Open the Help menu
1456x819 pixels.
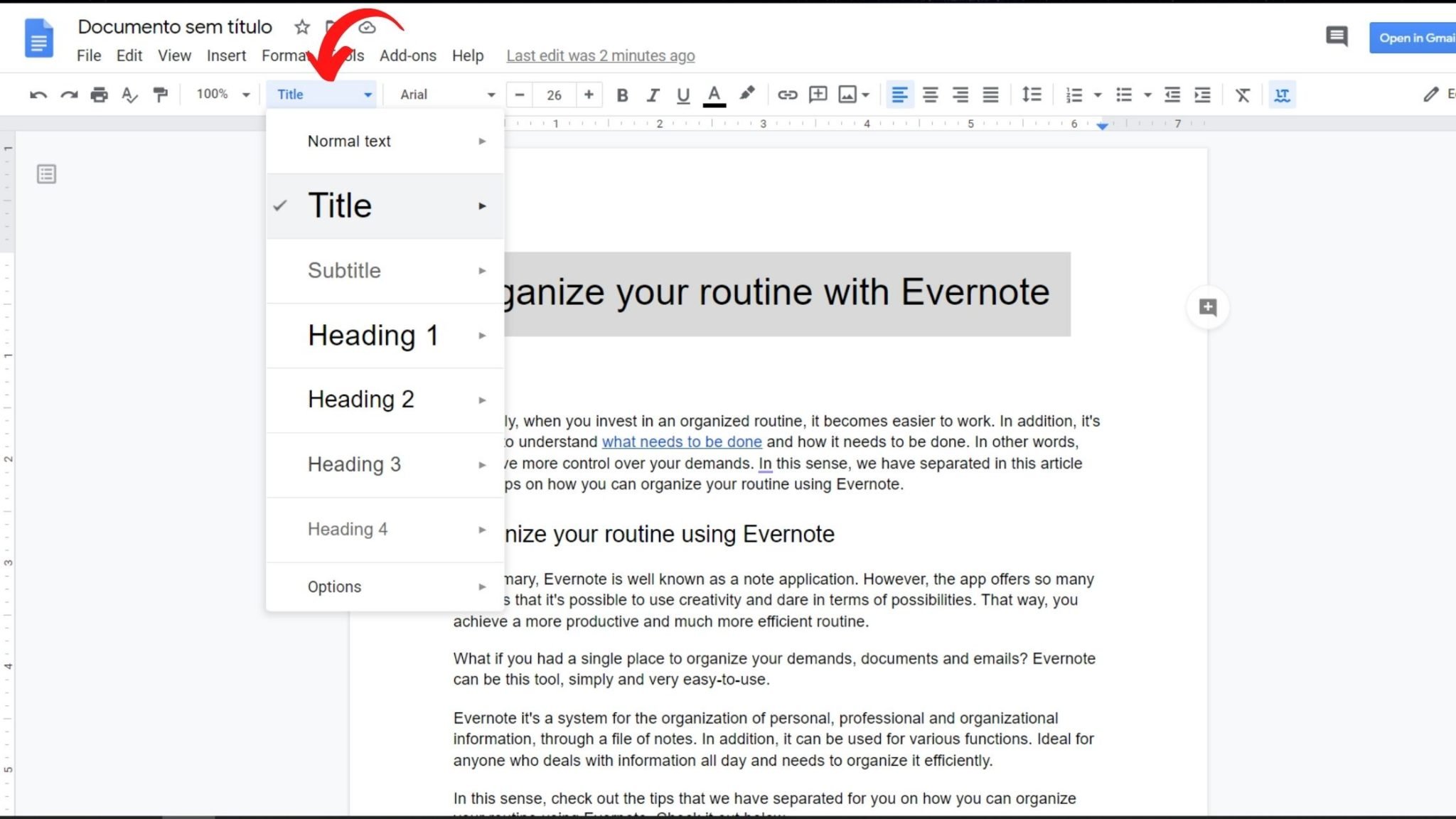point(468,55)
